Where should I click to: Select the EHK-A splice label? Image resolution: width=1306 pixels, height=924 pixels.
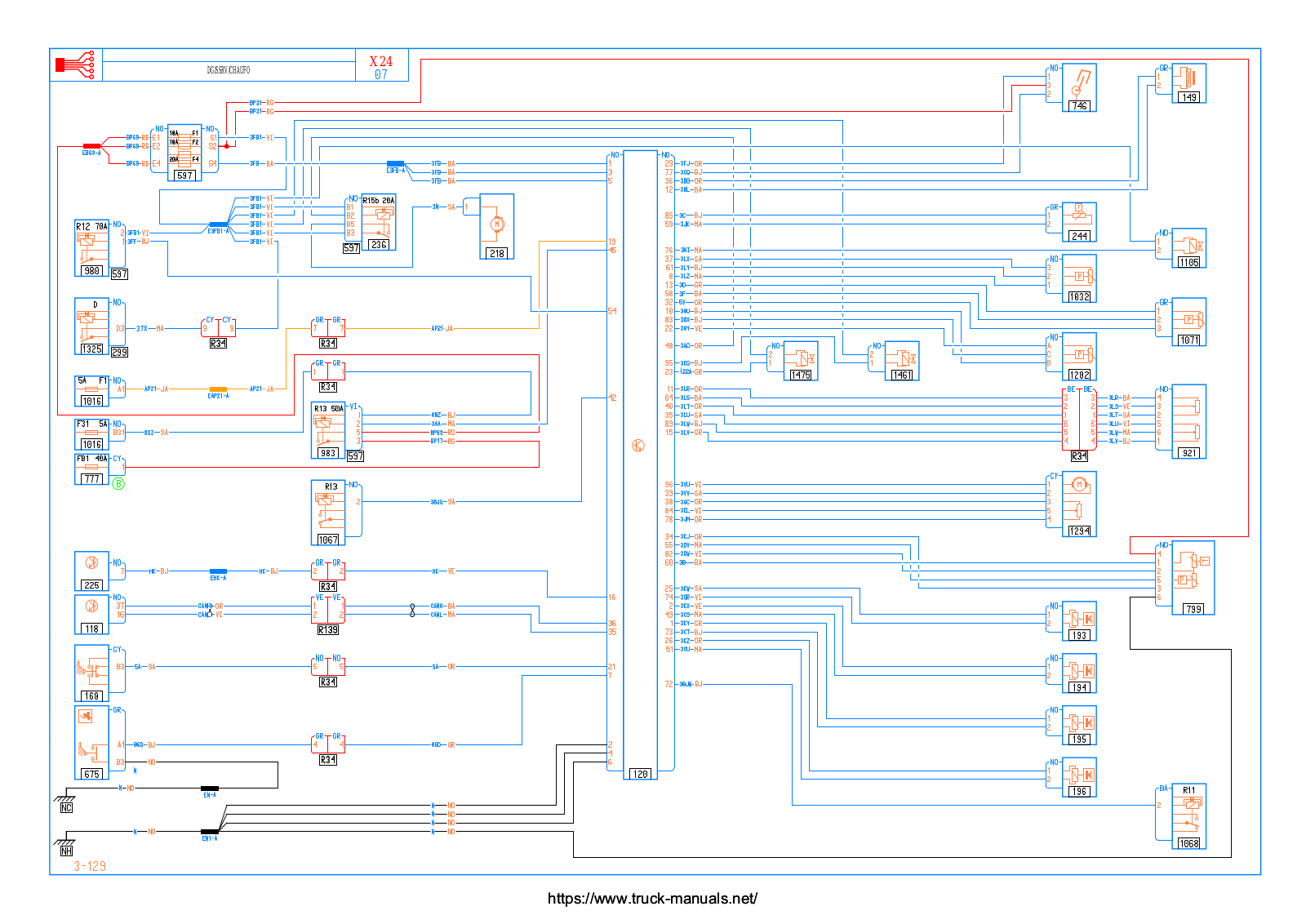[218, 578]
